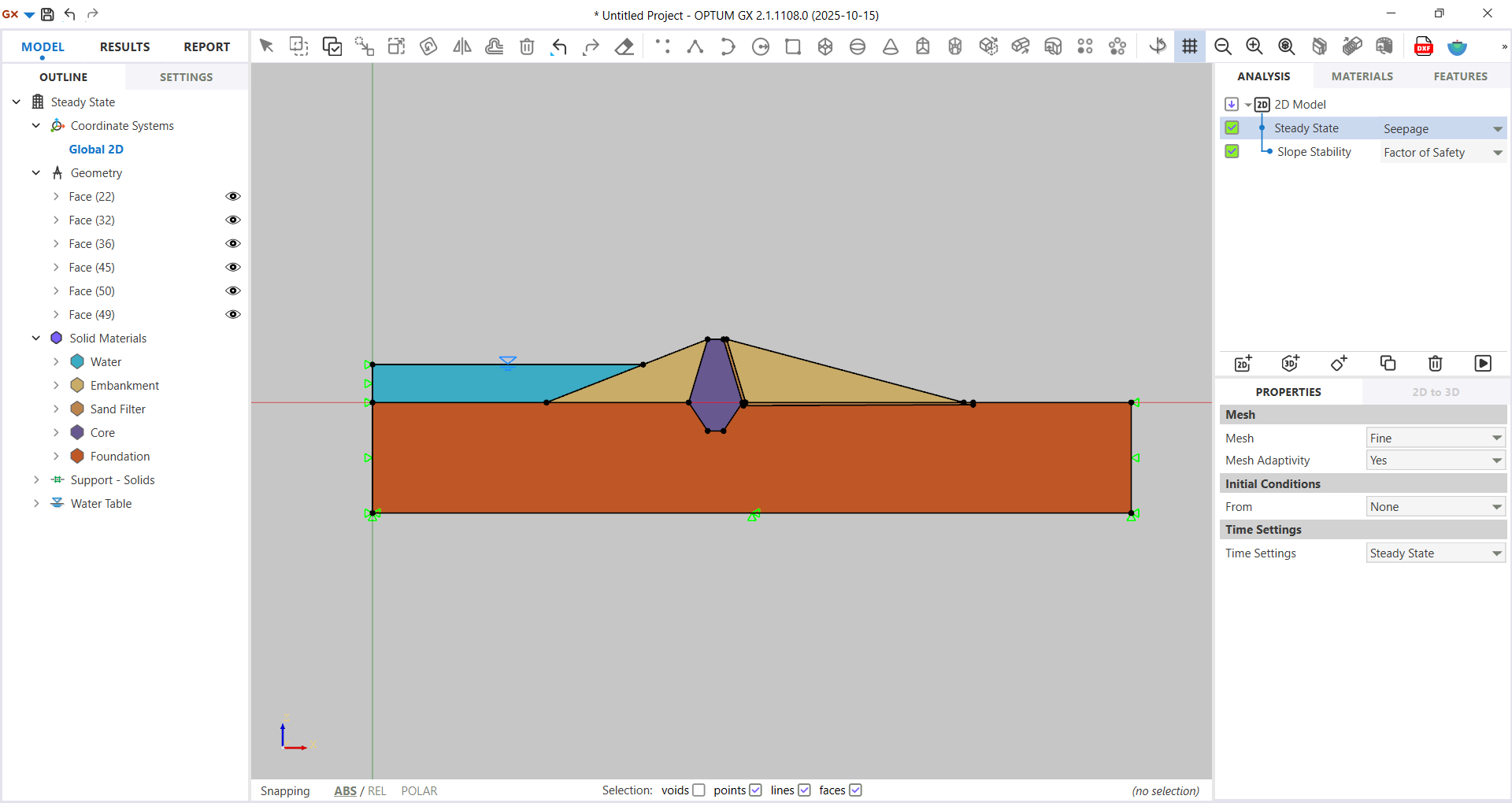This screenshot has height=803, width=1512.
Task: Click the DXF import icon
Action: pyautogui.click(x=1423, y=46)
